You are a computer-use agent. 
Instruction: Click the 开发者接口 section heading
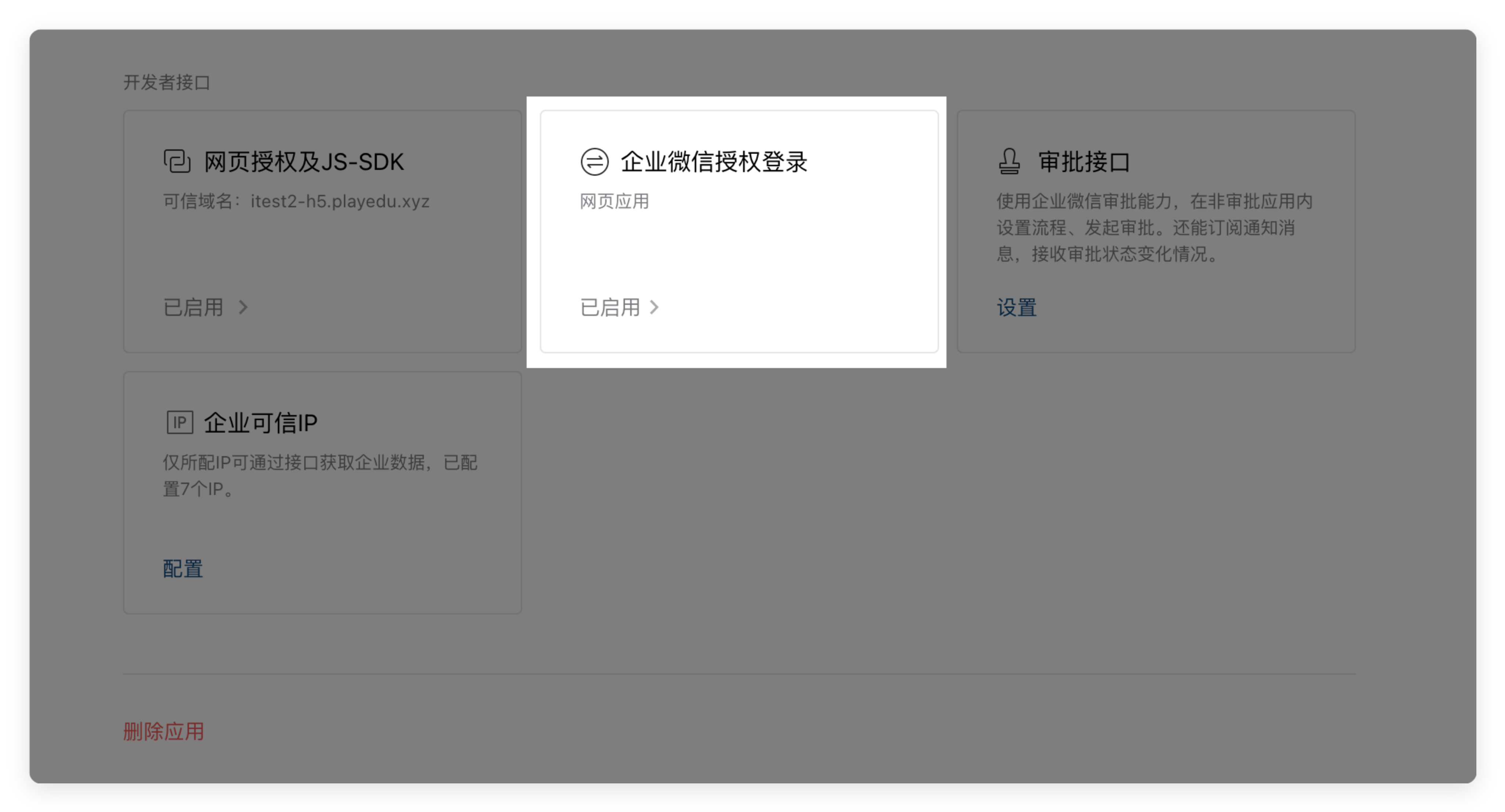click(167, 82)
